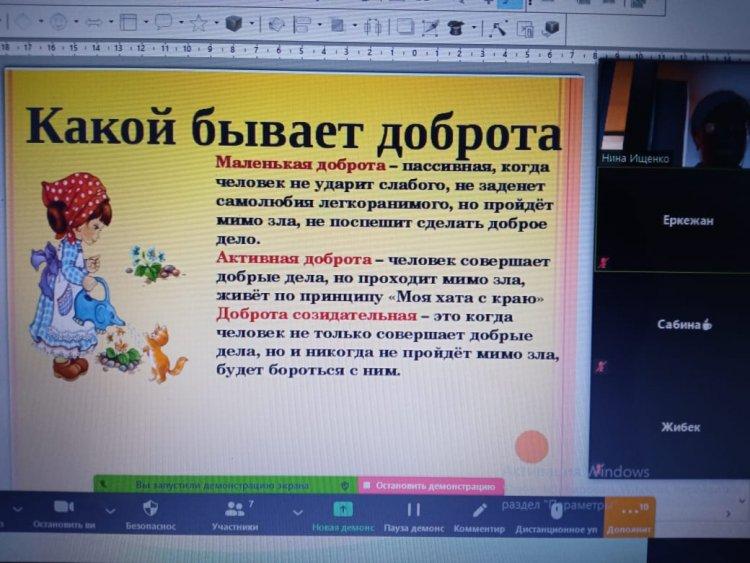Open the Basic Shapes dropdown arrow
750x563 pixels.
41,21
